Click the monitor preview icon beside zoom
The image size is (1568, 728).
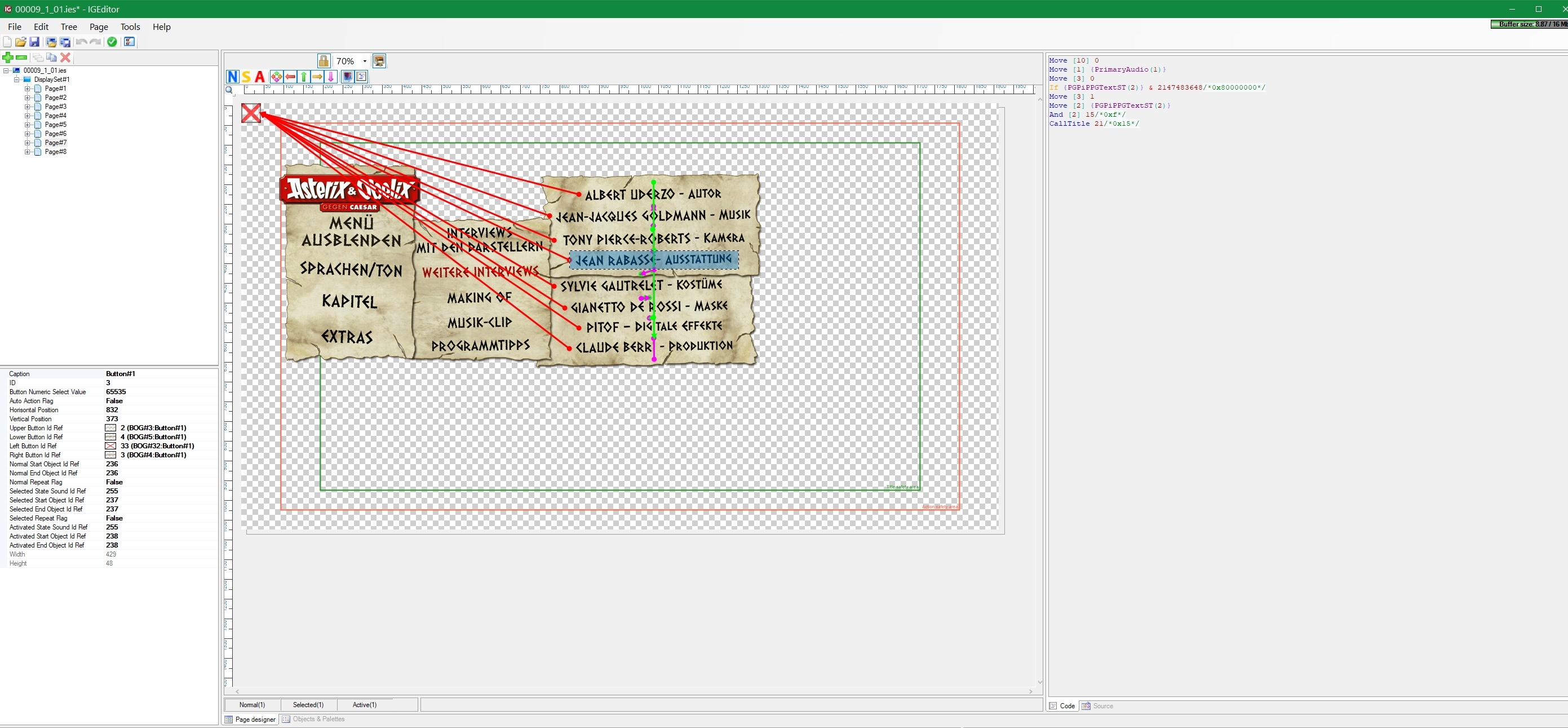pos(379,61)
